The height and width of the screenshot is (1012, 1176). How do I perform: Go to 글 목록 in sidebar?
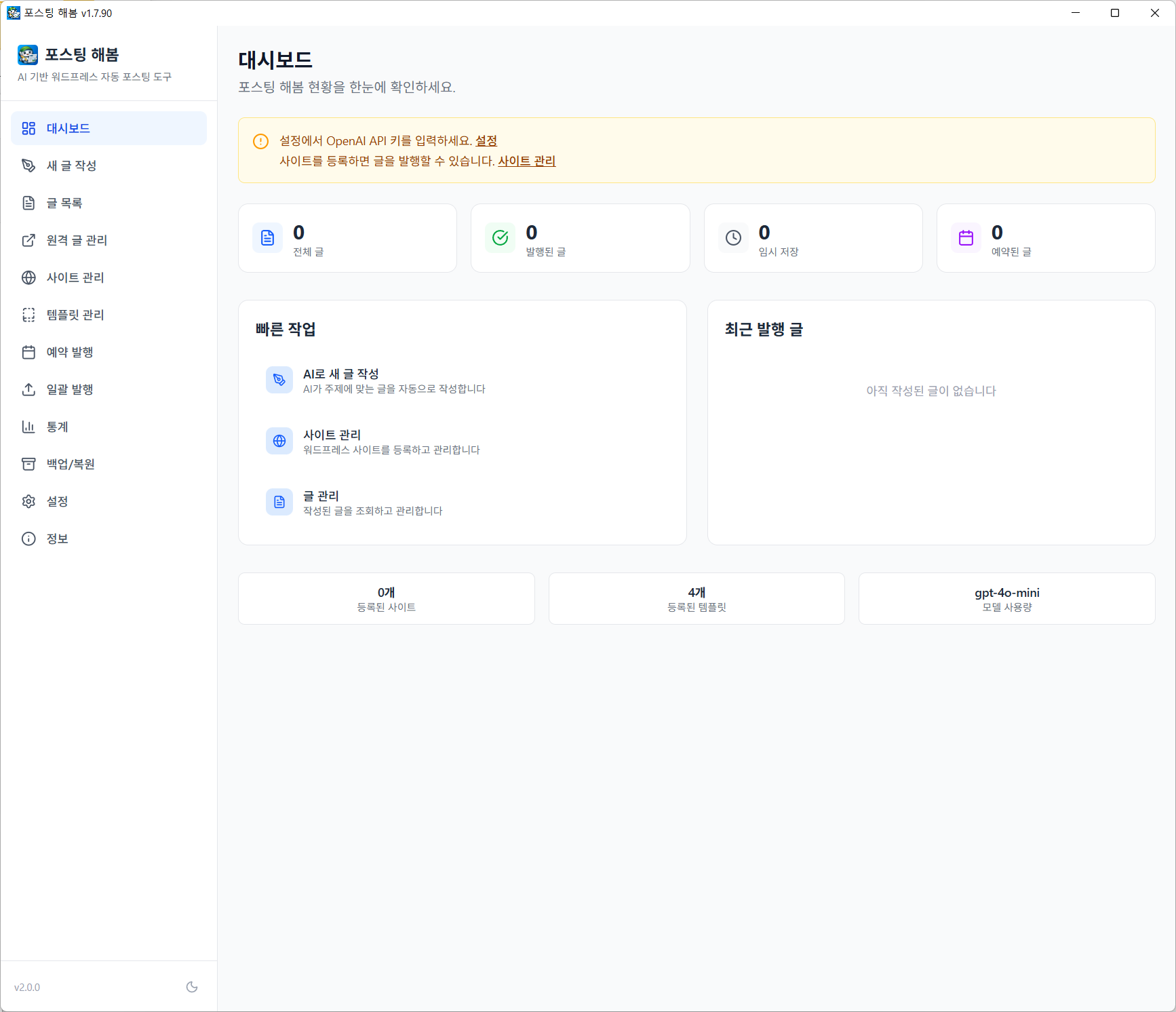[x=64, y=203]
